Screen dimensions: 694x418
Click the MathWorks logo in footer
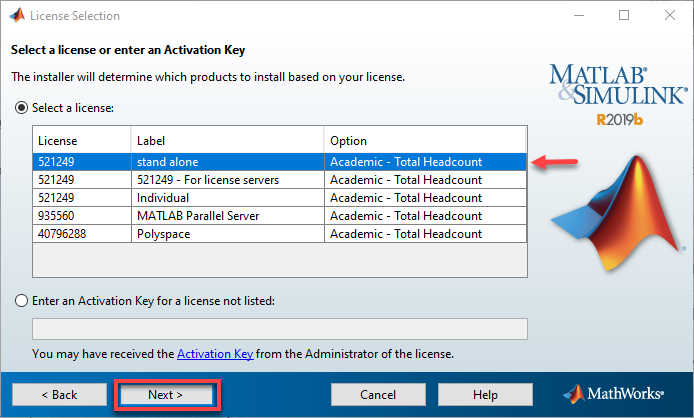(x=614, y=394)
